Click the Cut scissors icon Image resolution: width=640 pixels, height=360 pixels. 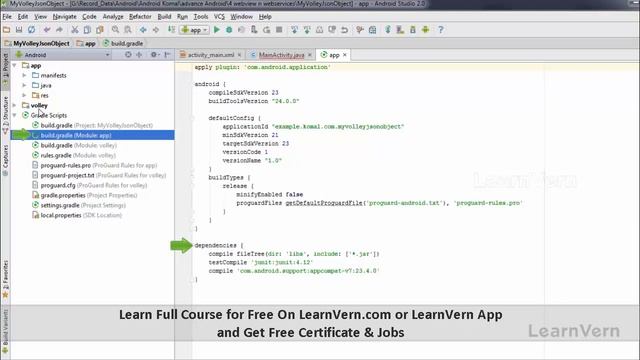click(75, 30)
